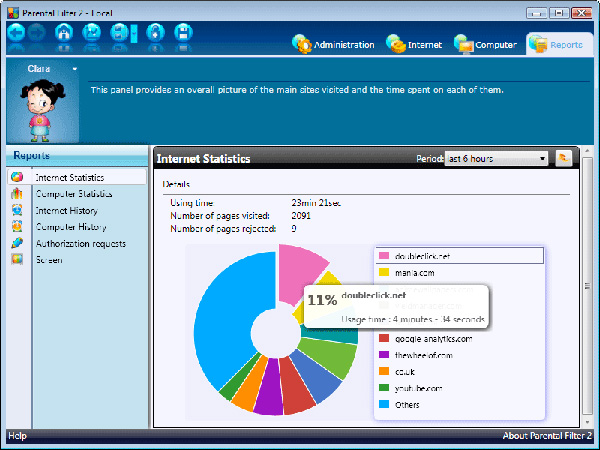Image resolution: width=600 pixels, height=450 pixels.
Task: Click the scrollbar down arrow in the report panel
Action: 587,422
